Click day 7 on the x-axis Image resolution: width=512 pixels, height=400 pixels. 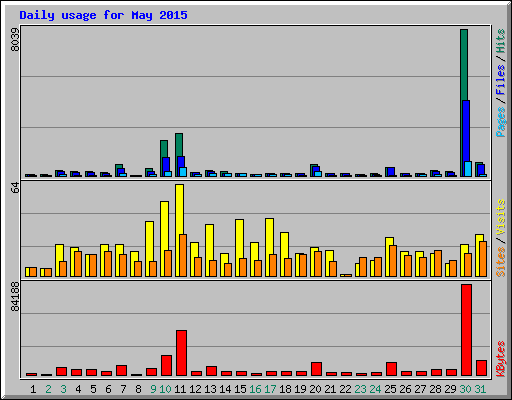(x=123, y=389)
